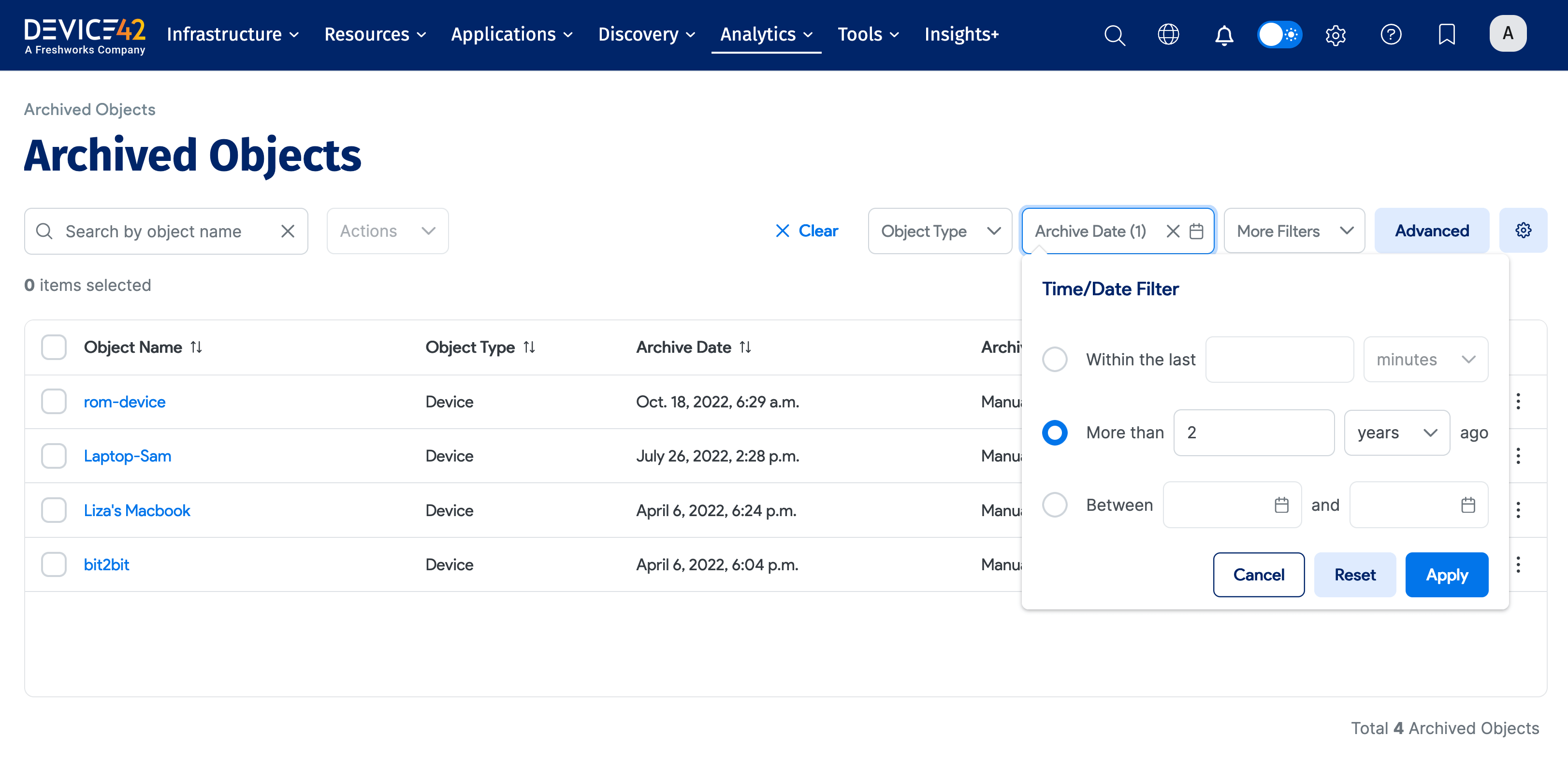Toggle the light/dark theme switch
1568x779 pixels.
click(1279, 35)
